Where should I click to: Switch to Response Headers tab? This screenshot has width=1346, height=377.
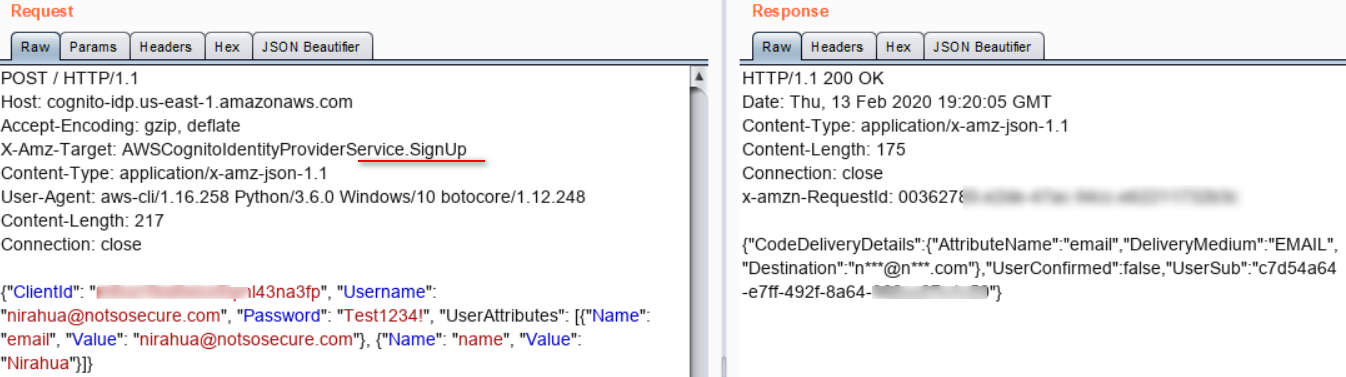837,46
